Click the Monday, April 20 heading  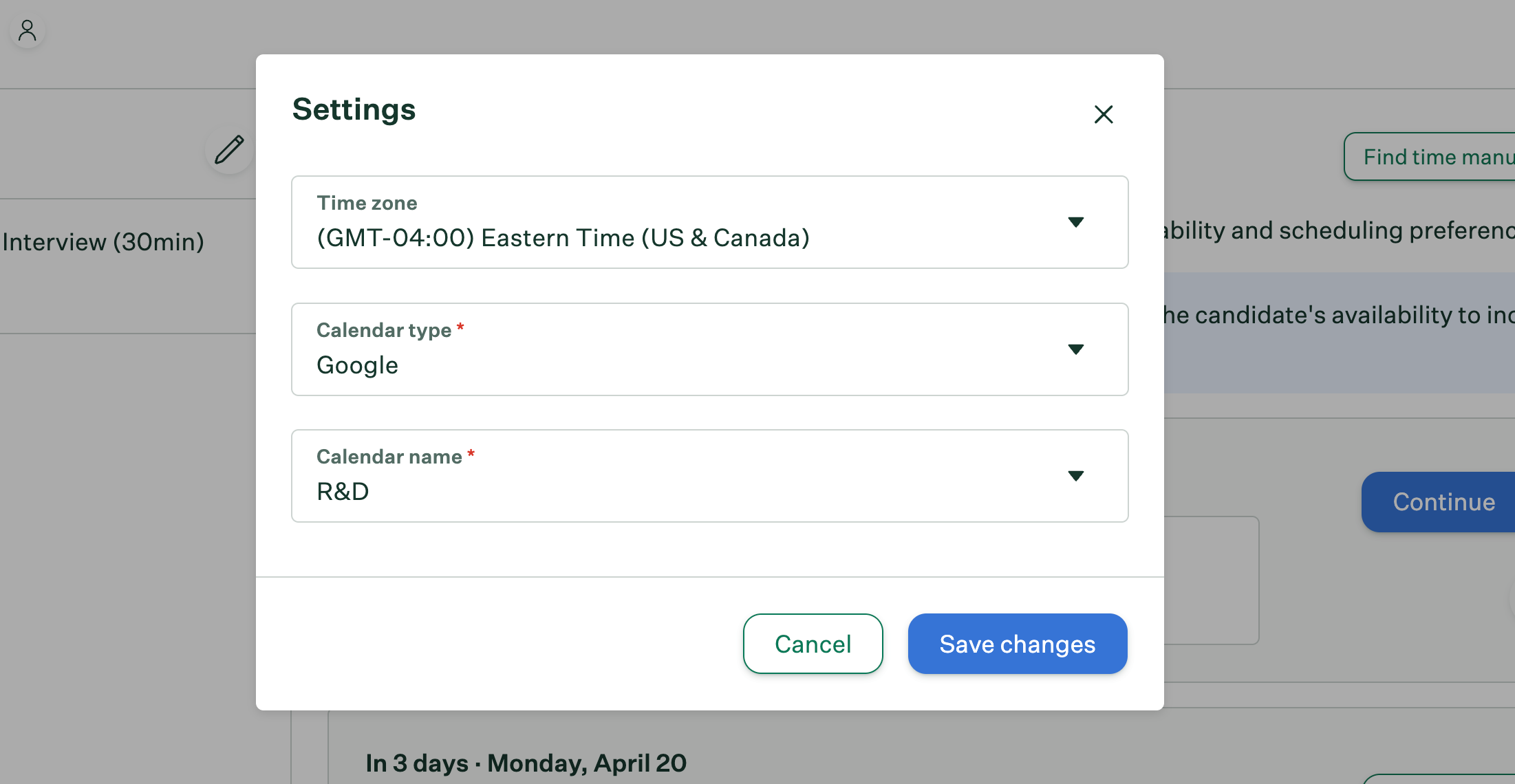pos(526,763)
